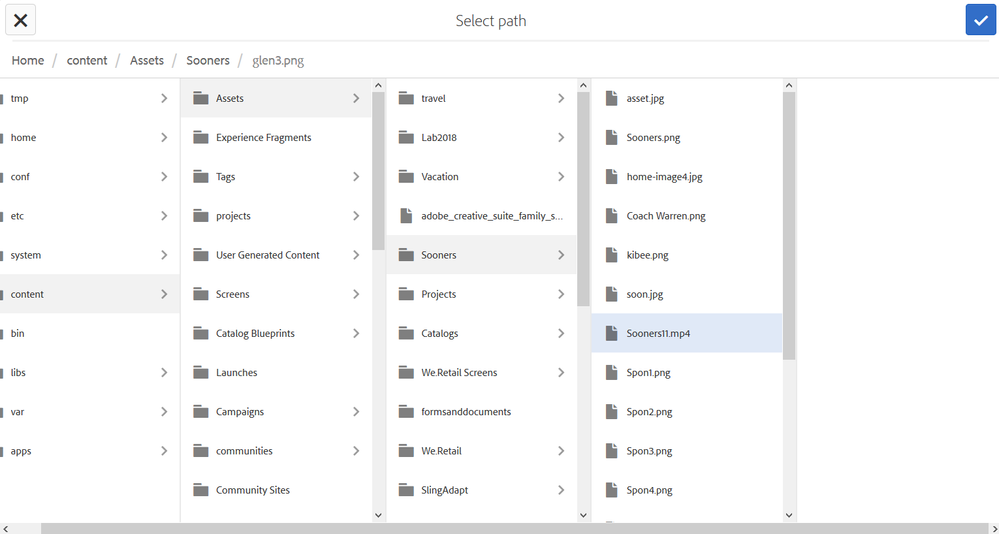
Task: Expand the We.Retail Screens chevron
Action: tap(561, 373)
